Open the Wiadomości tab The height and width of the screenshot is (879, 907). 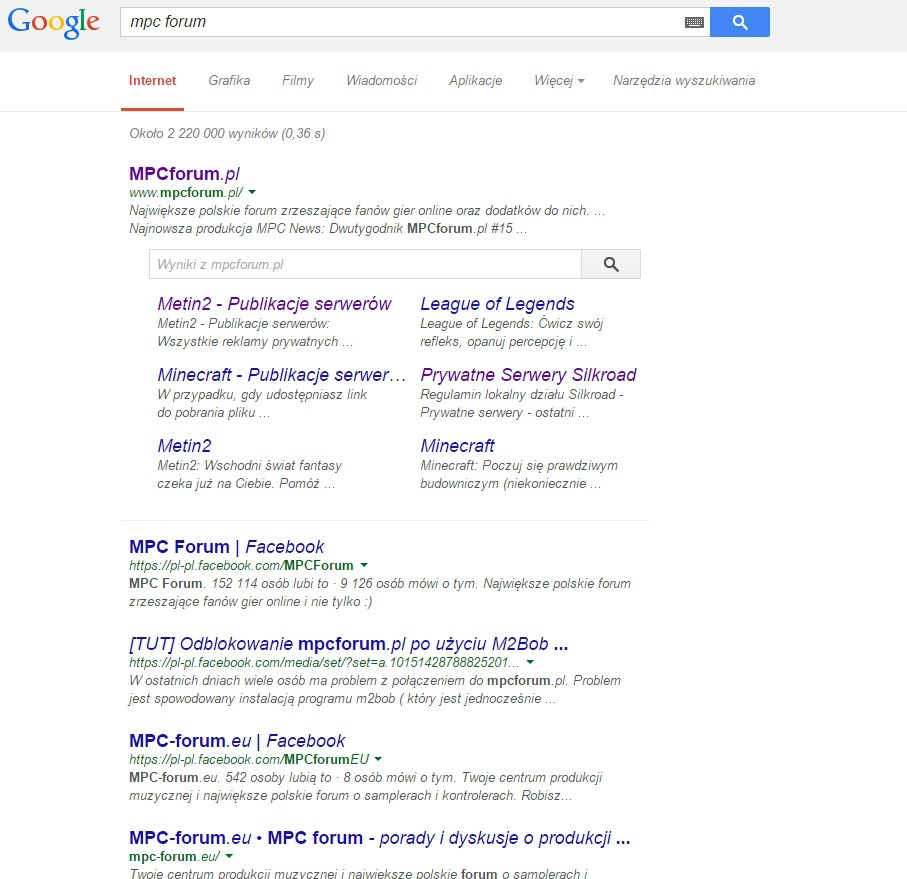point(382,80)
